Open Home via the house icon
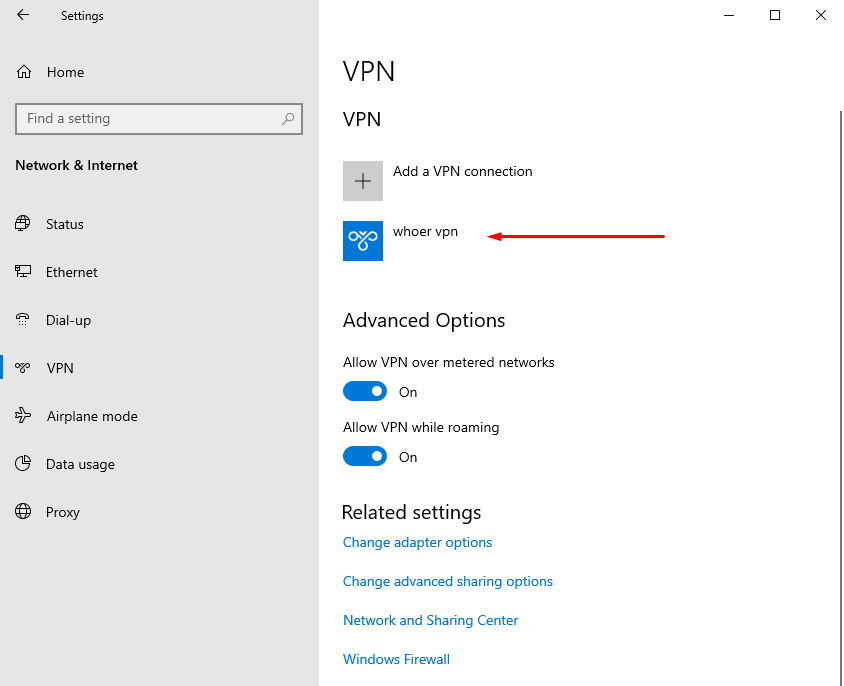The image size is (844, 686). tap(24, 72)
